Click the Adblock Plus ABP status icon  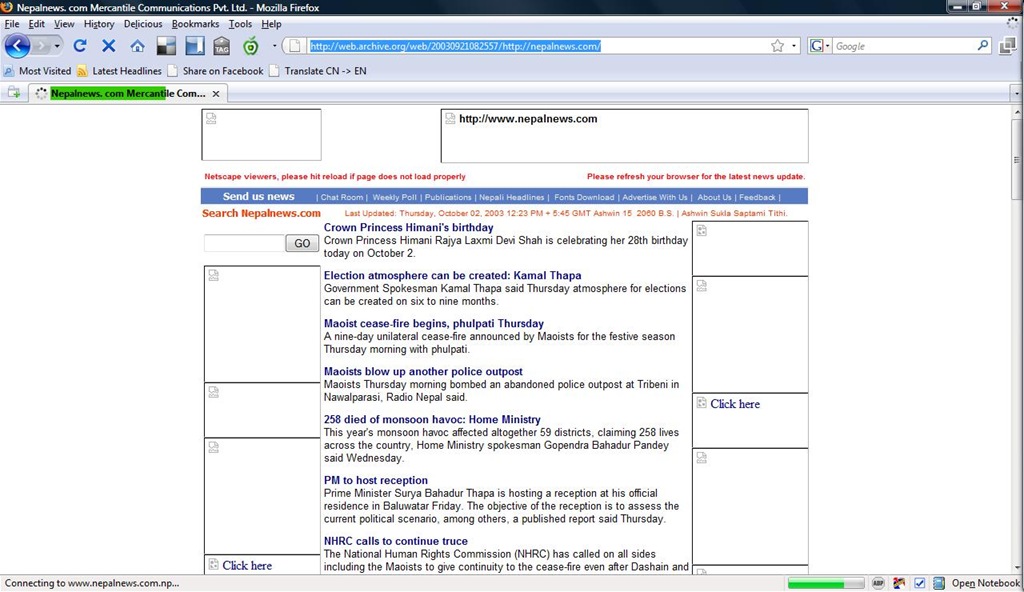pos(878,583)
